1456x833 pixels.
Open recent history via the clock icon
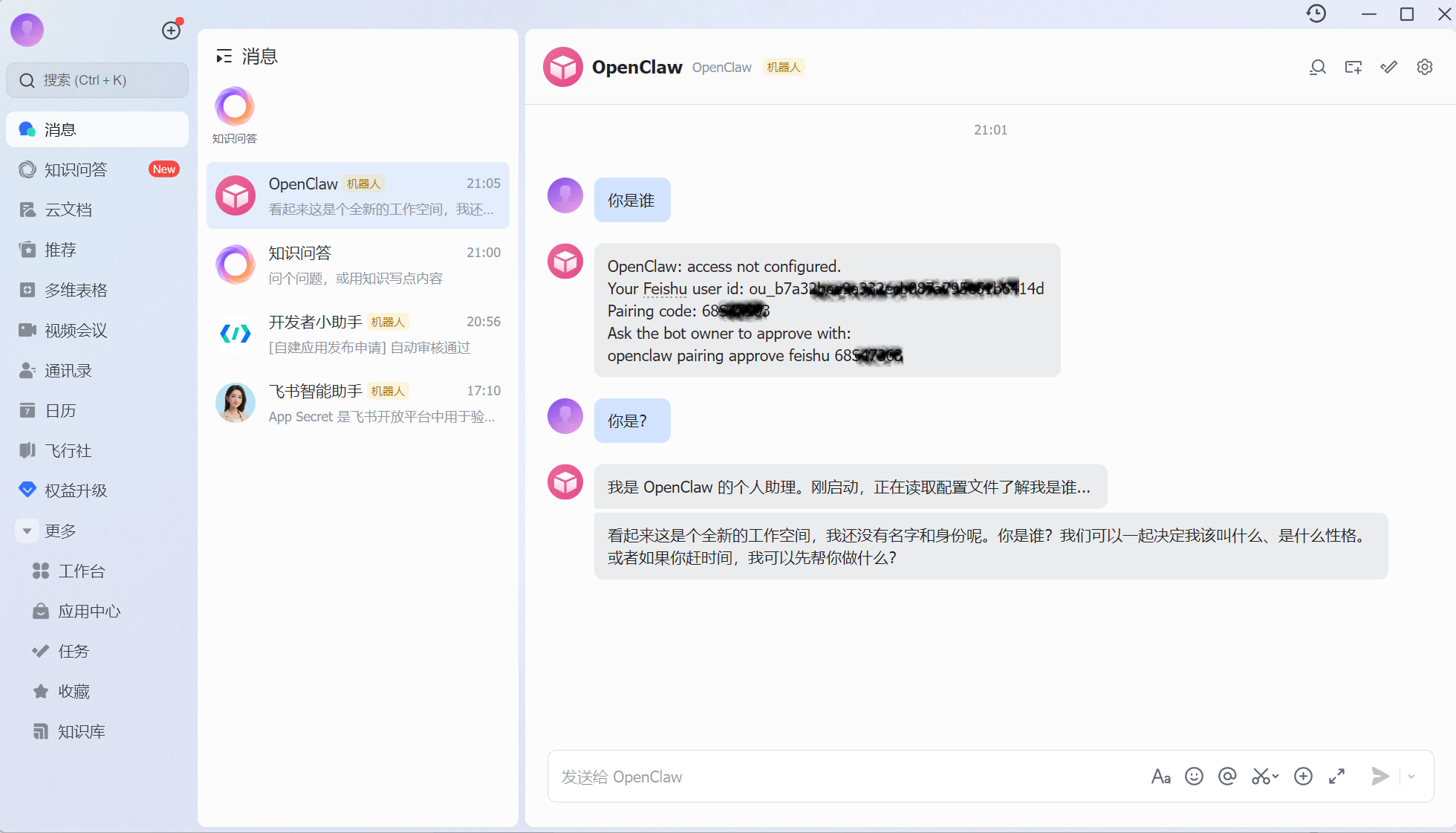pos(1316,13)
